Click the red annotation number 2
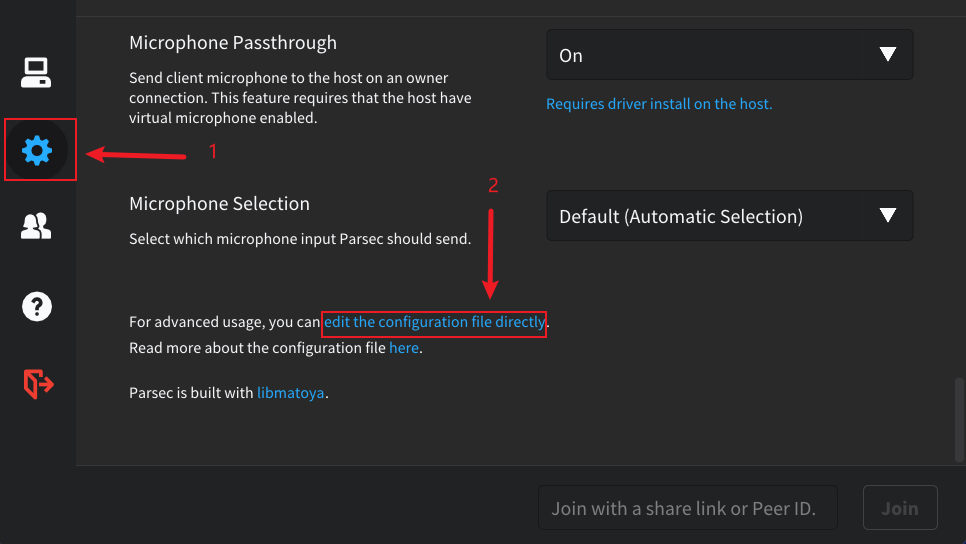Image resolution: width=966 pixels, height=544 pixels. click(x=493, y=185)
